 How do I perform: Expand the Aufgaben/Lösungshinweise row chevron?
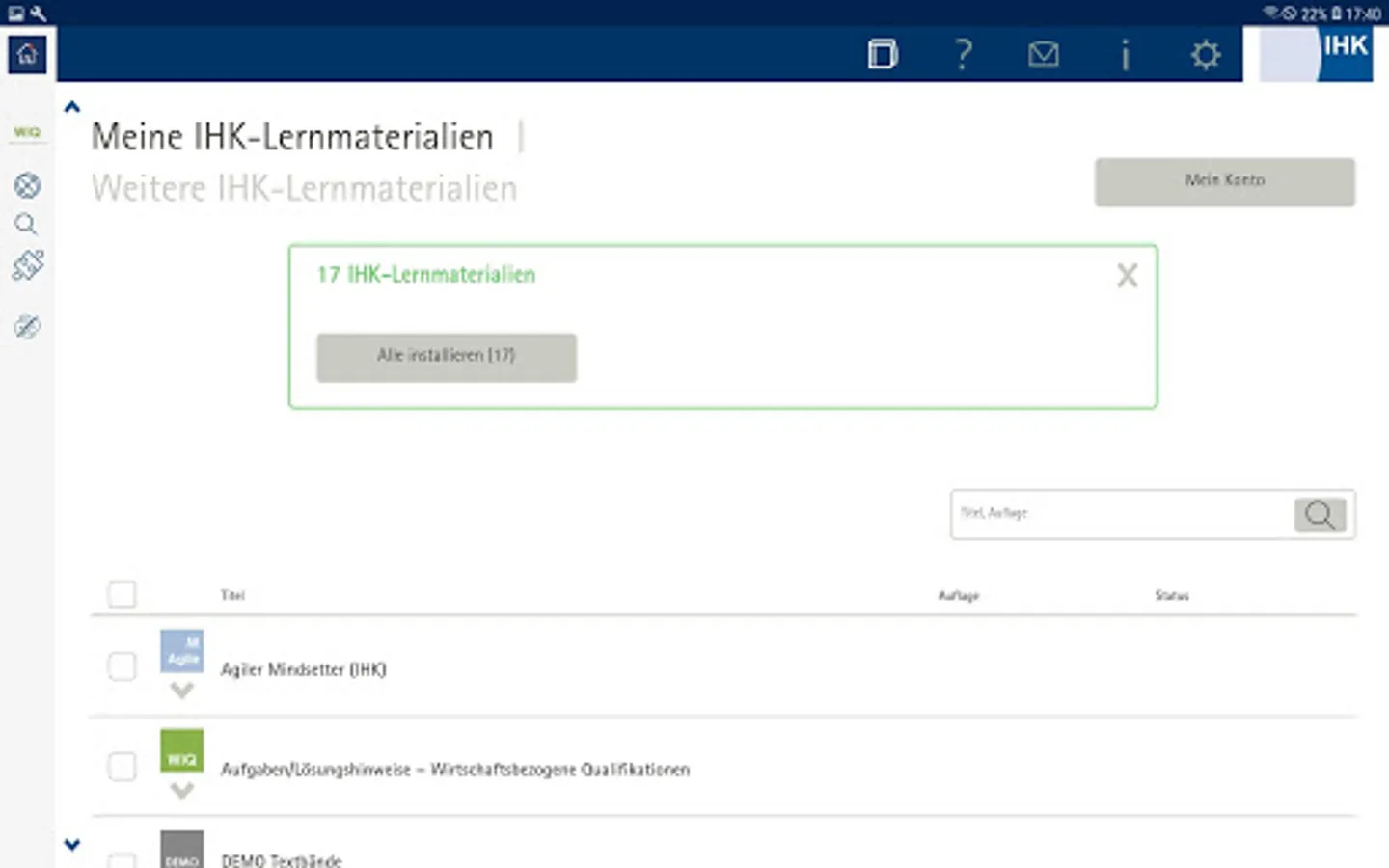(x=181, y=791)
